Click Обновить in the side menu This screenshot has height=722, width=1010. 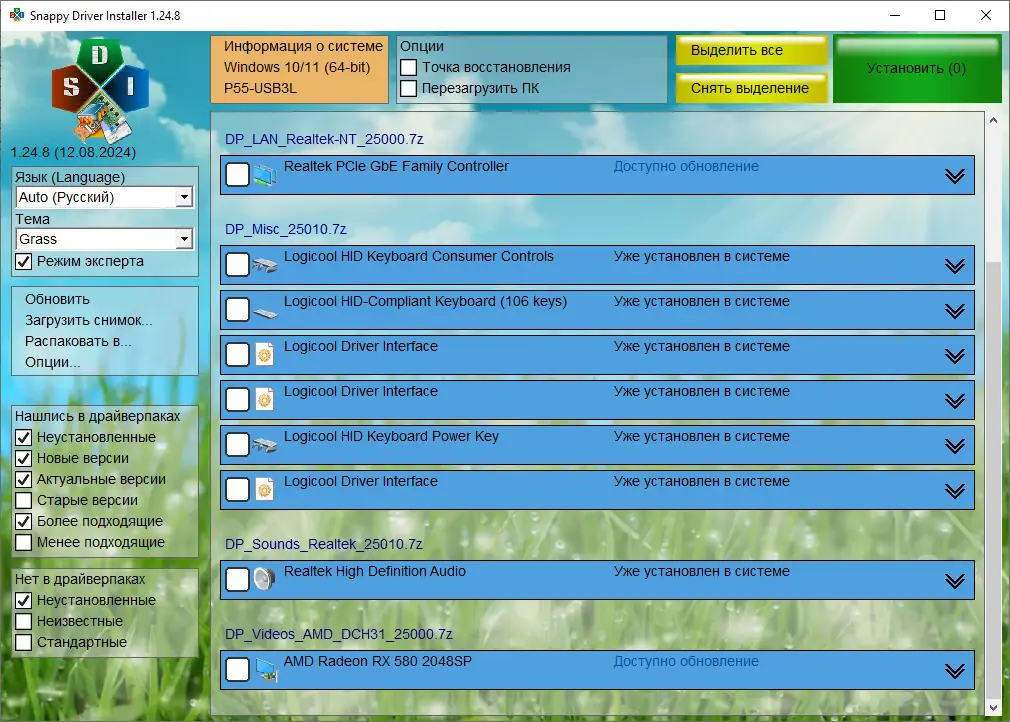(57, 299)
